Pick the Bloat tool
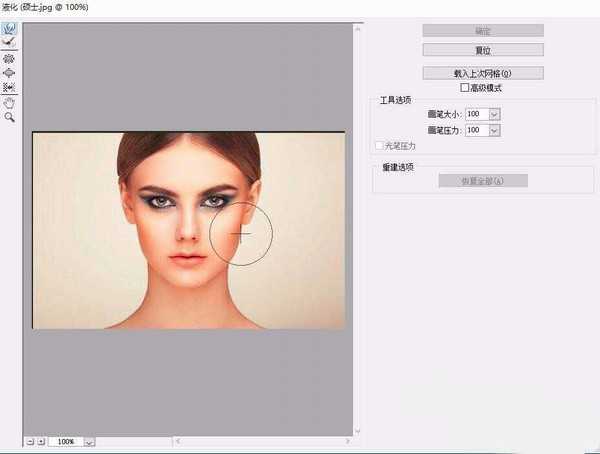 pyautogui.click(x=10, y=73)
